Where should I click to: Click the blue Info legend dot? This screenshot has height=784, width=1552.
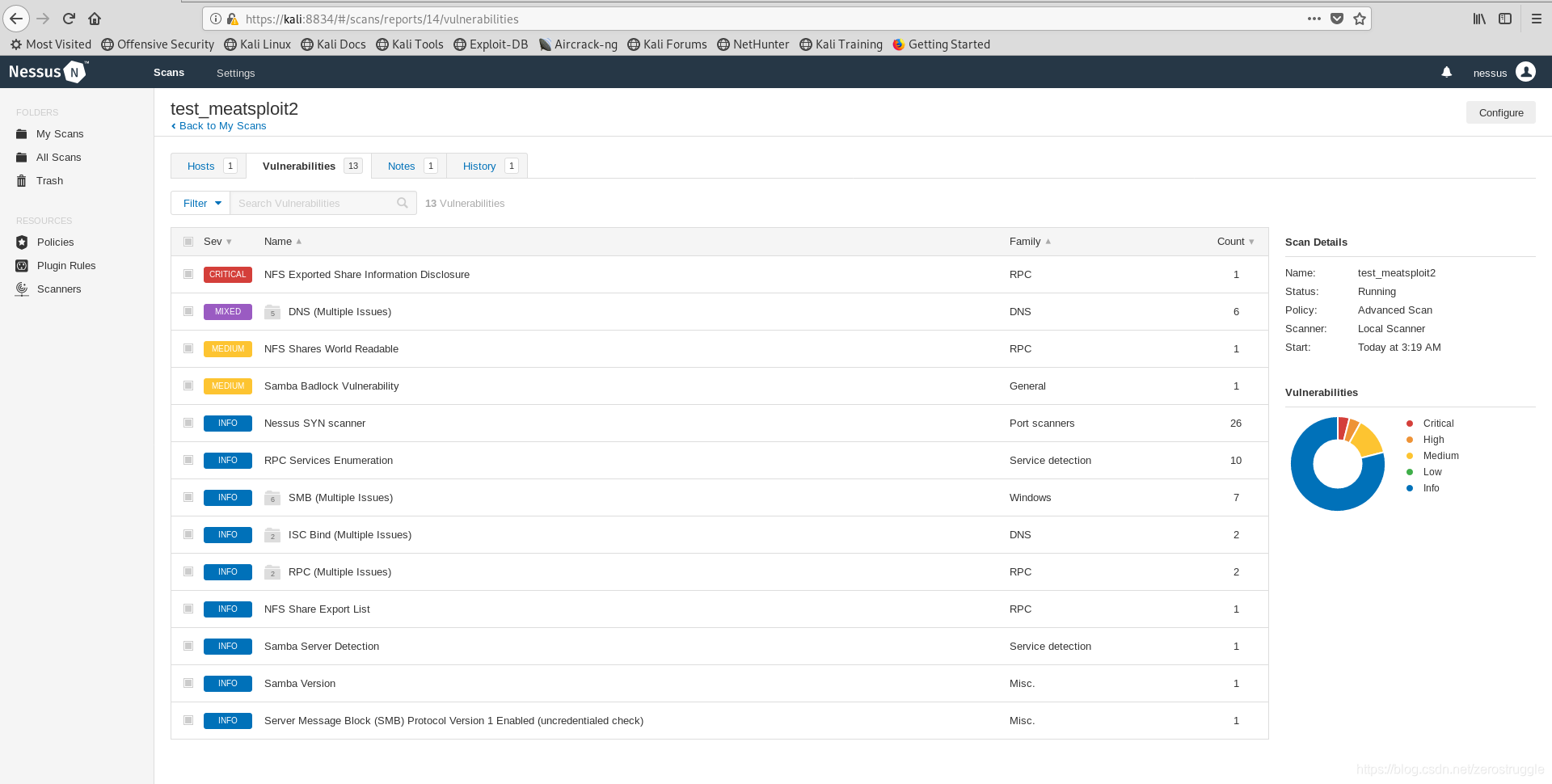[1410, 488]
